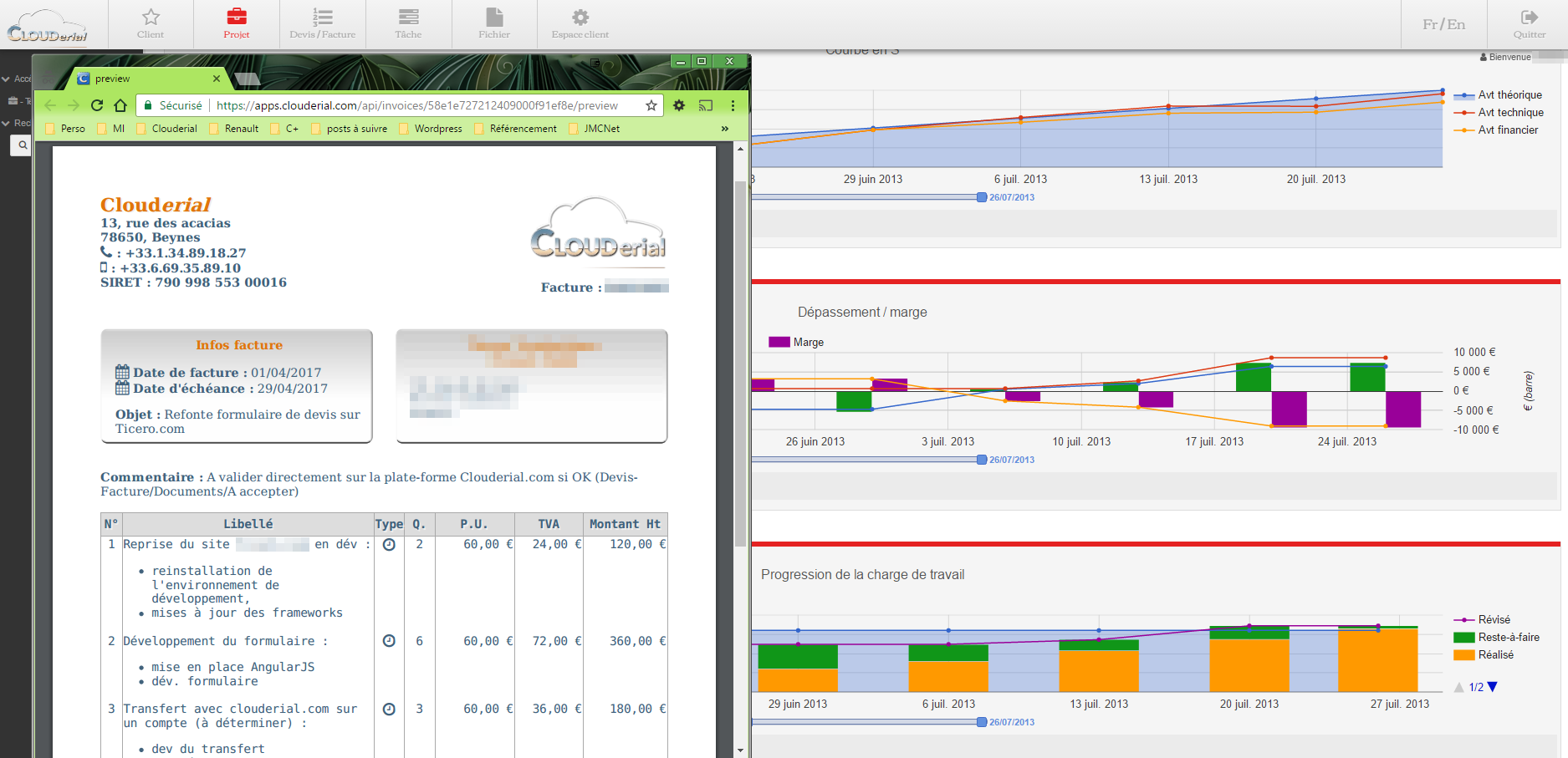Click the search magnifier button in the left sidebar
This screenshot has height=758, width=1568.
23,145
